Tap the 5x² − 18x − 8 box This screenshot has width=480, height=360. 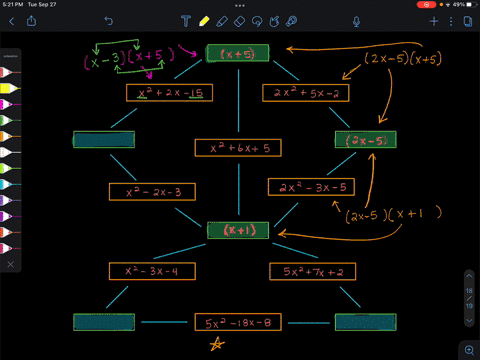238,322
